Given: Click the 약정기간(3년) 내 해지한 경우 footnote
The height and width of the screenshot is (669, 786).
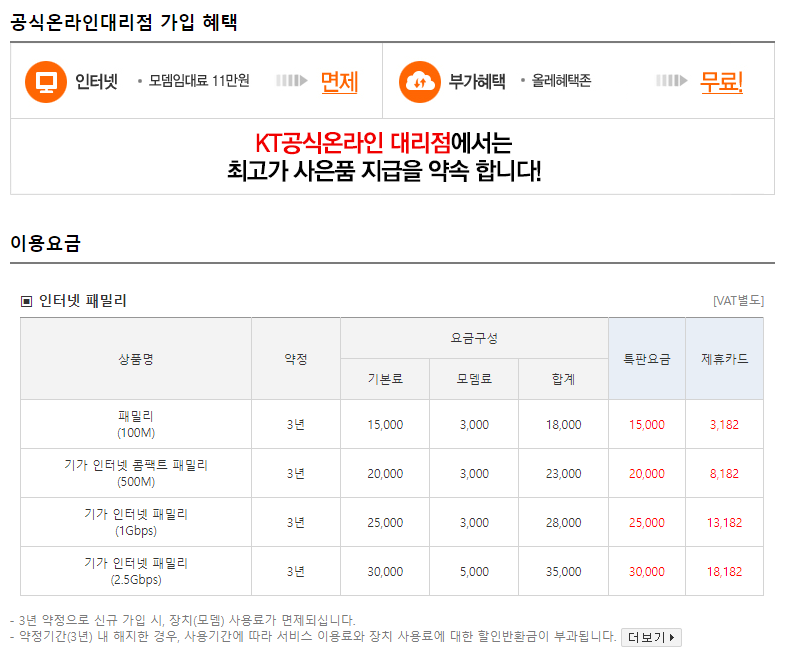Looking at the screenshot, I should point(313,636).
